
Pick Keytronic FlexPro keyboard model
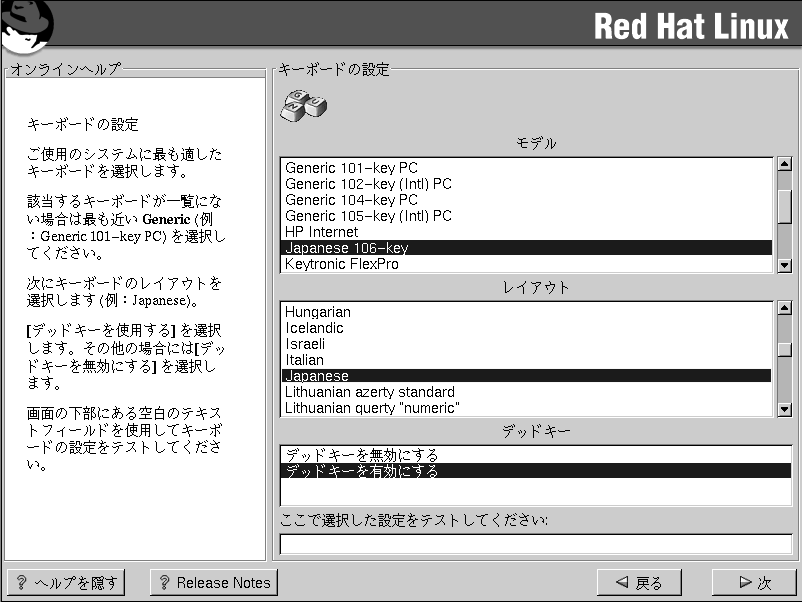pos(341,264)
